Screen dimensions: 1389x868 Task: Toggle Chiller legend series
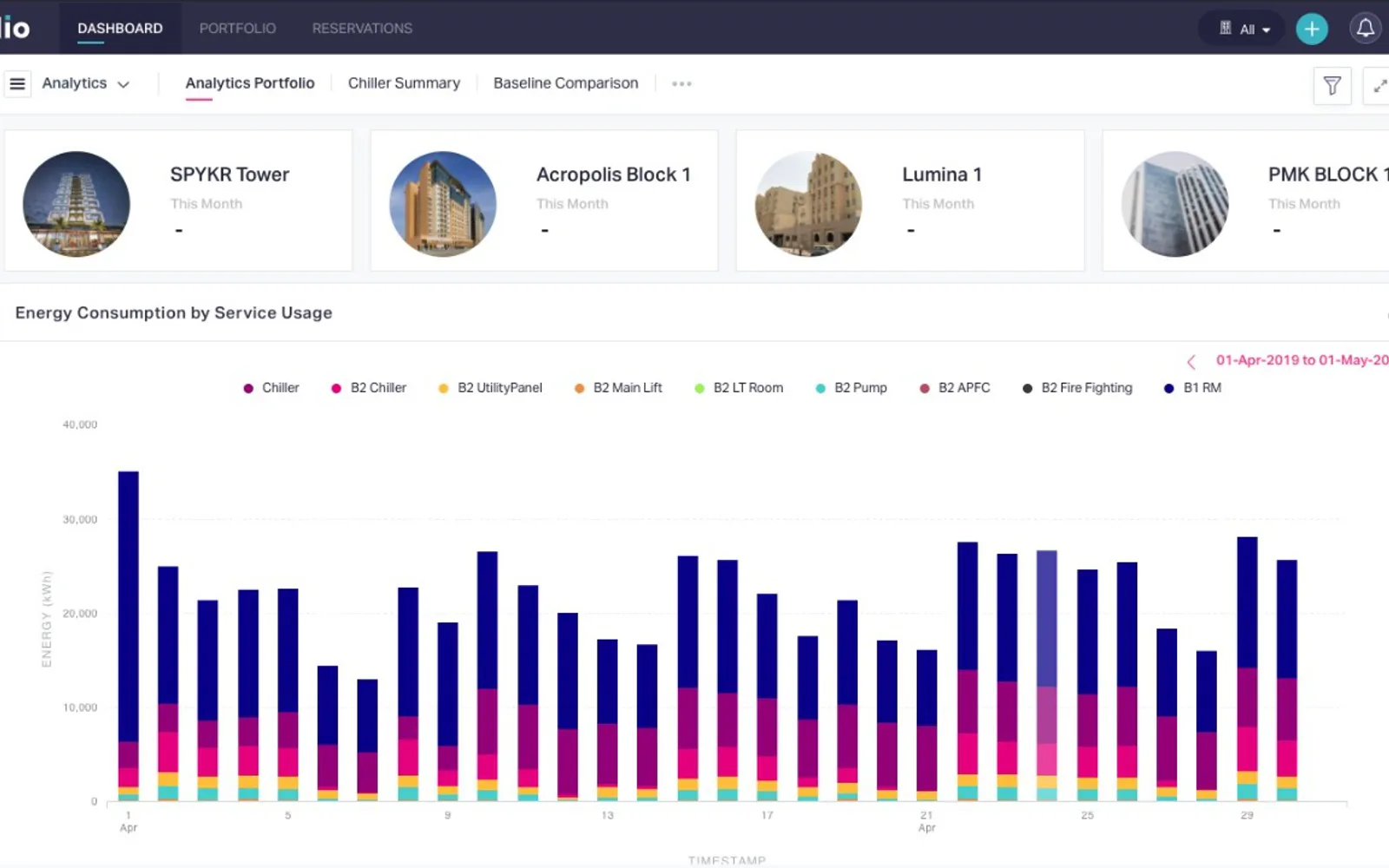click(x=271, y=388)
